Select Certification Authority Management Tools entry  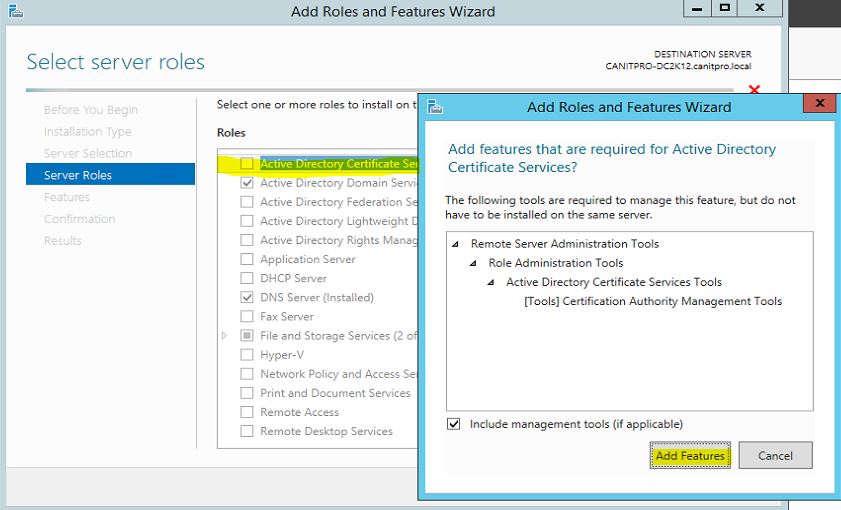pyautogui.click(x=653, y=301)
